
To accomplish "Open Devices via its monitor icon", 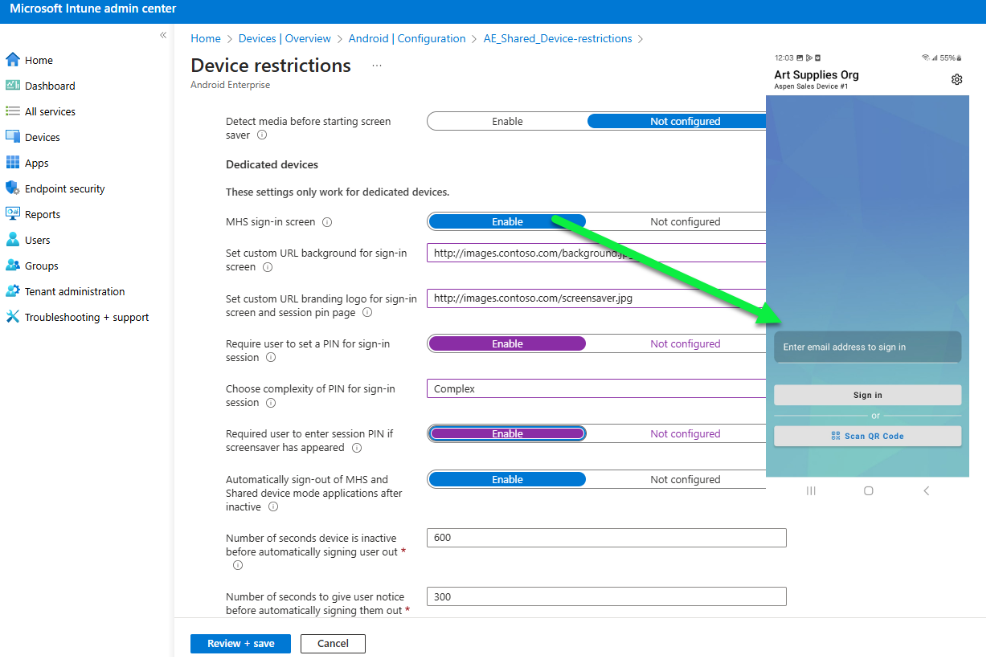I will [x=13, y=137].
